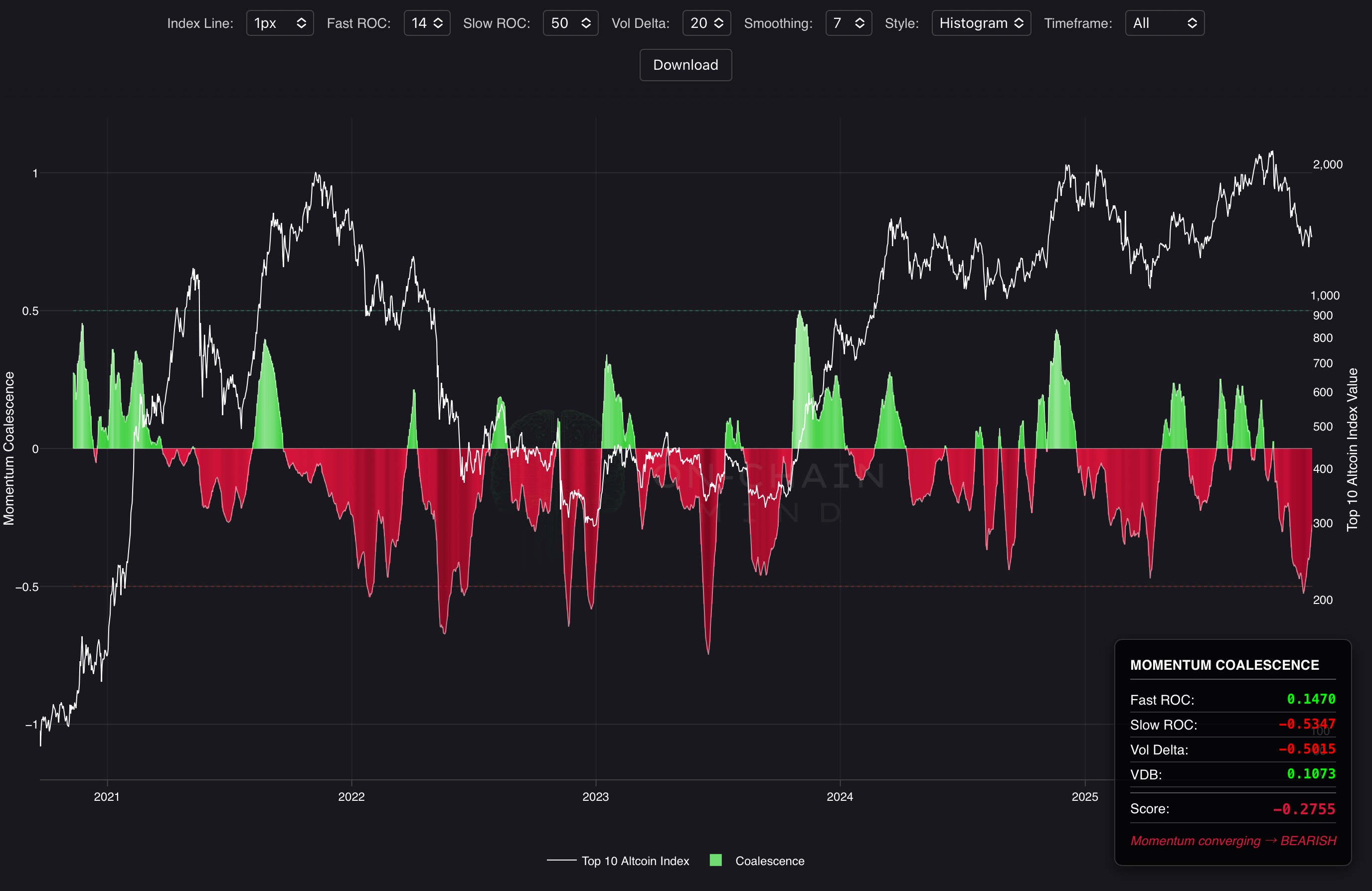
Task: Click the Score value -0.2755
Action: pyautogui.click(x=1303, y=809)
